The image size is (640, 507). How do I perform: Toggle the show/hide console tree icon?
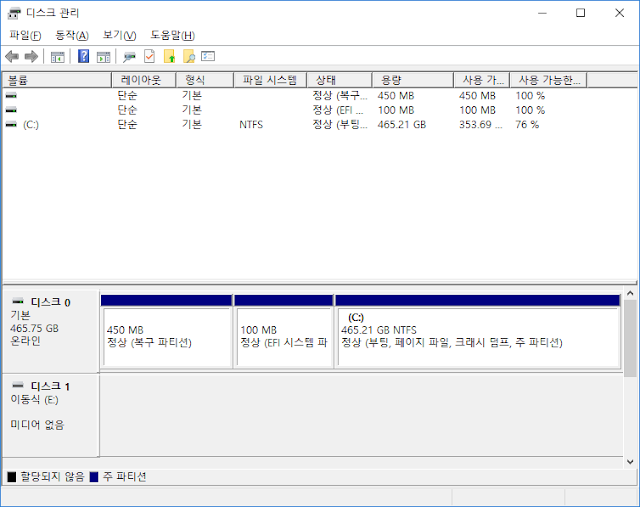click(57, 57)
